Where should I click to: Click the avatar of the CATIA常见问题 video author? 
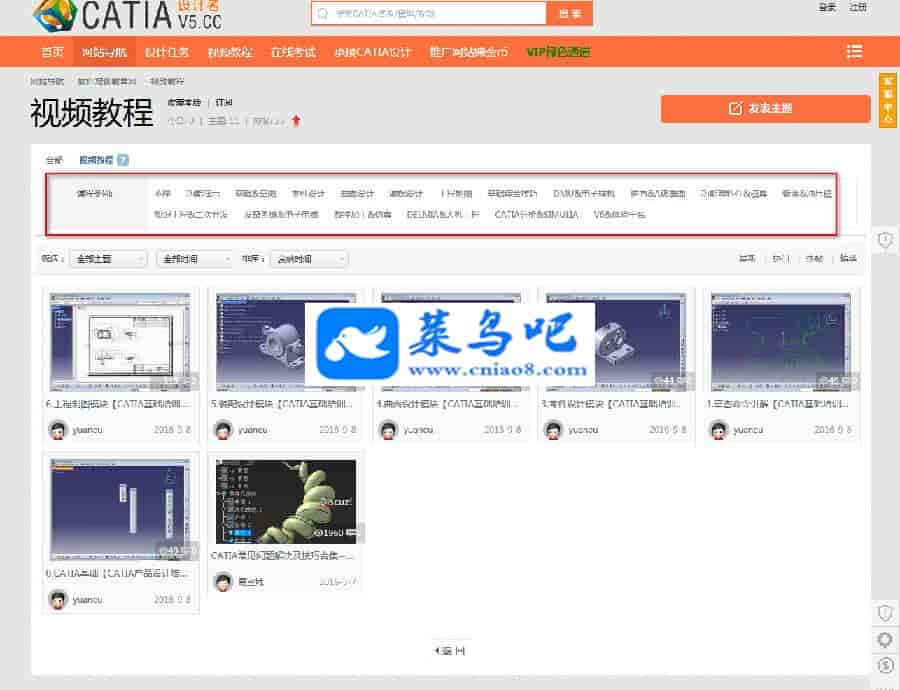point(223,582)
